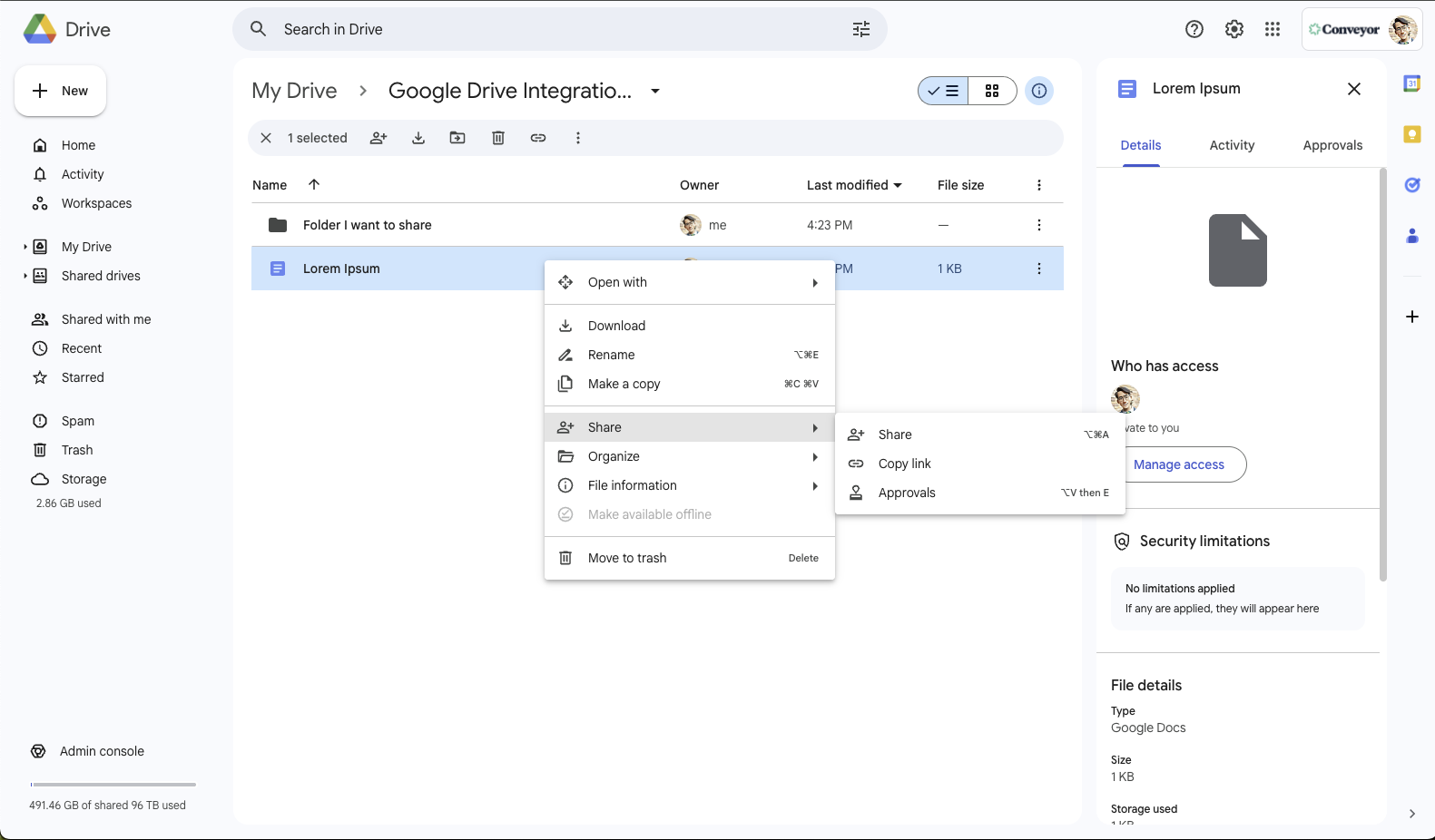Select Folder I want to share row

click(657, 225)
